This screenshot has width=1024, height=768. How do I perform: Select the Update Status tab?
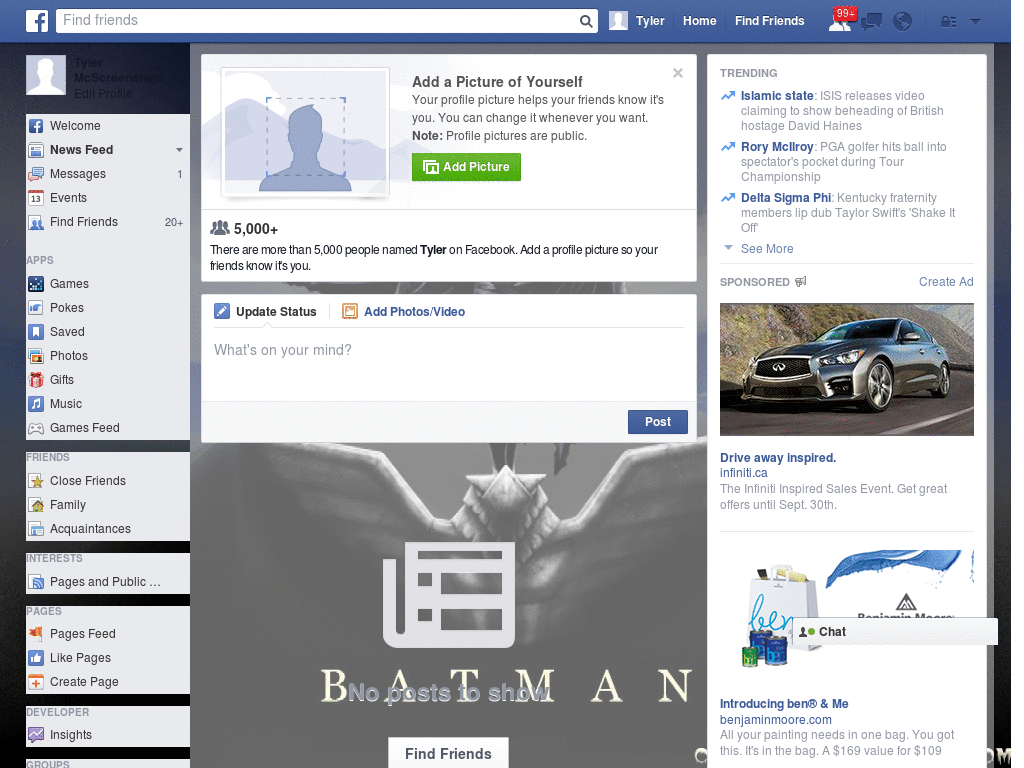[x=265, y=312]
